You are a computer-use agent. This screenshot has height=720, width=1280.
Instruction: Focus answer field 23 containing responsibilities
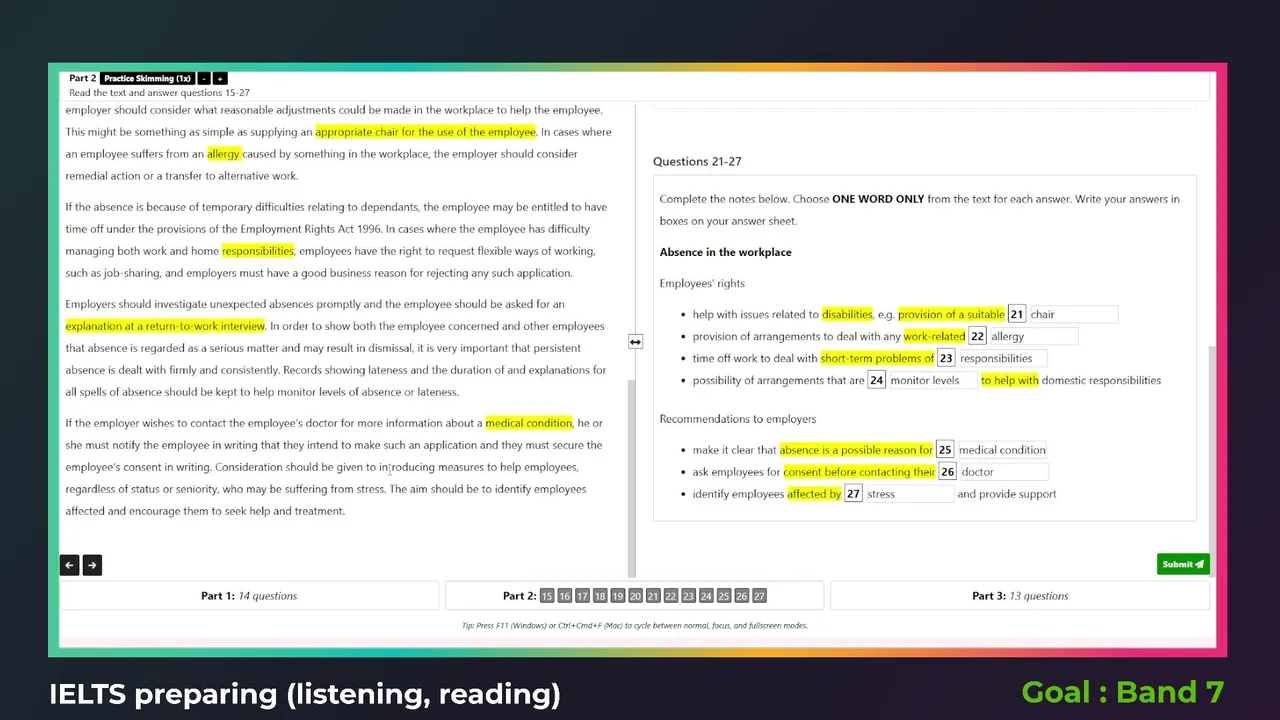click(x=1002, y=358)
